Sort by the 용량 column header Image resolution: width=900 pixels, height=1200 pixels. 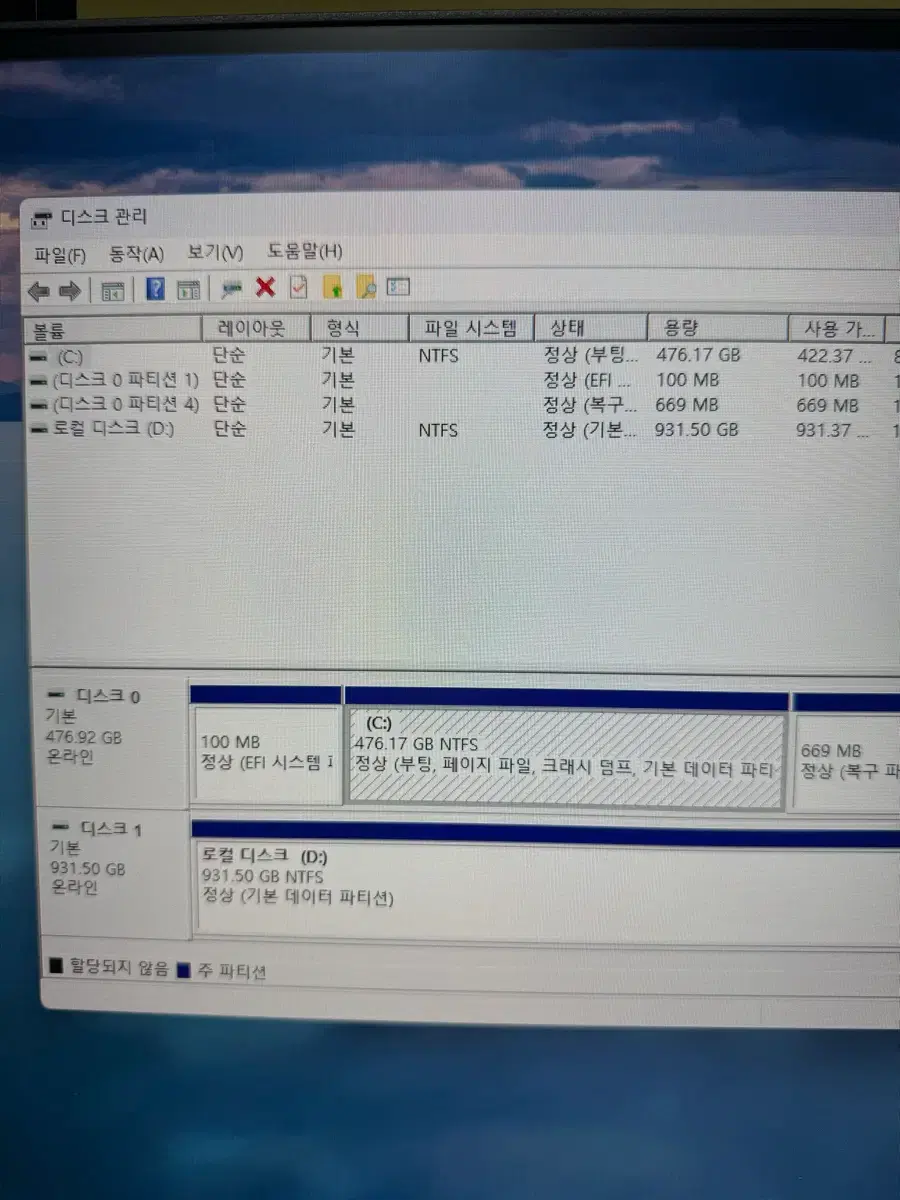(x=718, y=327)
